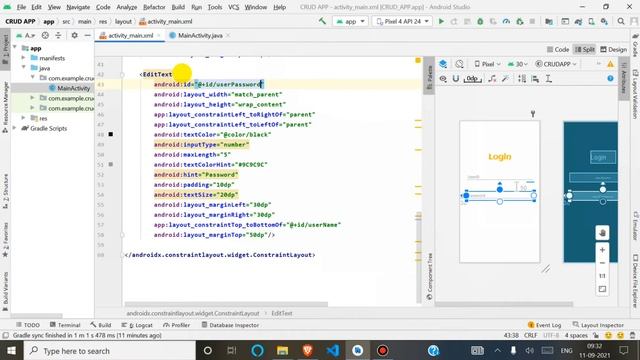Open the Terminal tool window

65,325
